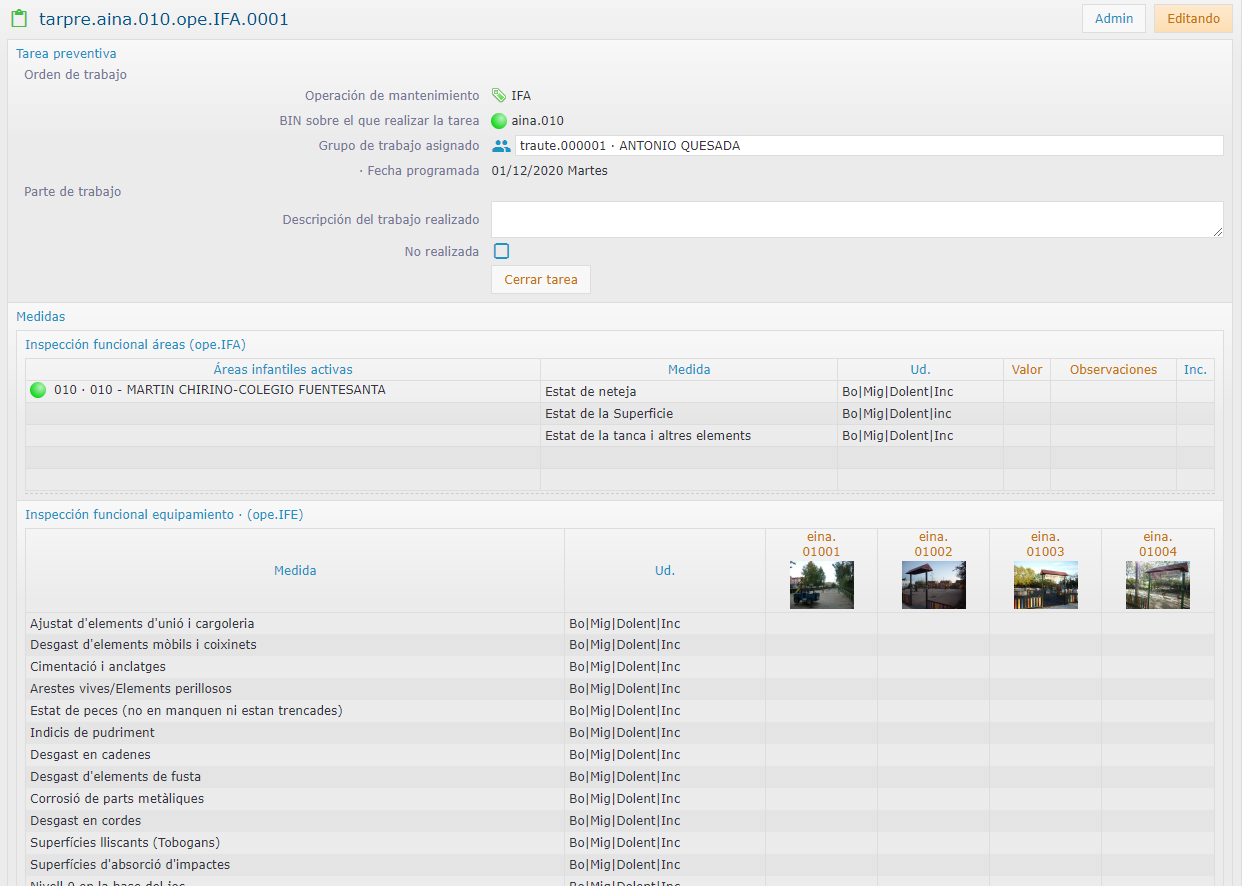Click the Desgast en cordes row
This screenshot has height=886, width=1242.
[x=620, y=821]
